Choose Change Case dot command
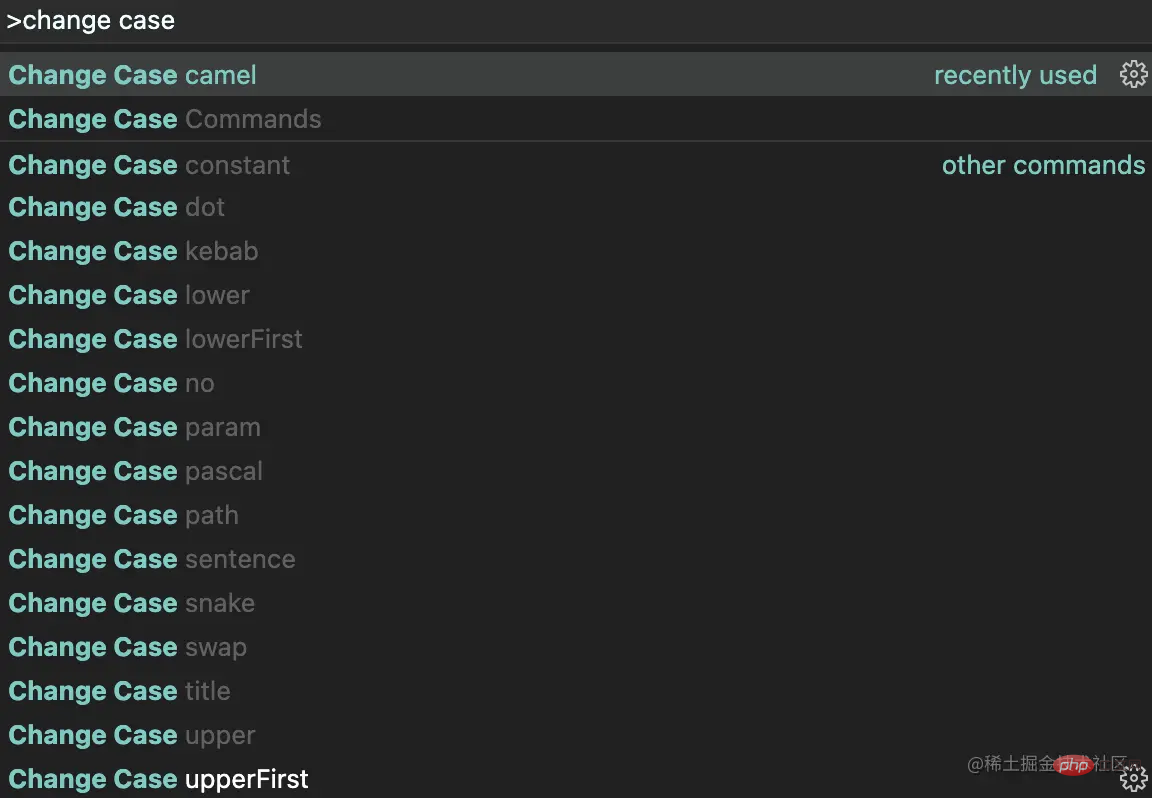 (x=117, y=207)
